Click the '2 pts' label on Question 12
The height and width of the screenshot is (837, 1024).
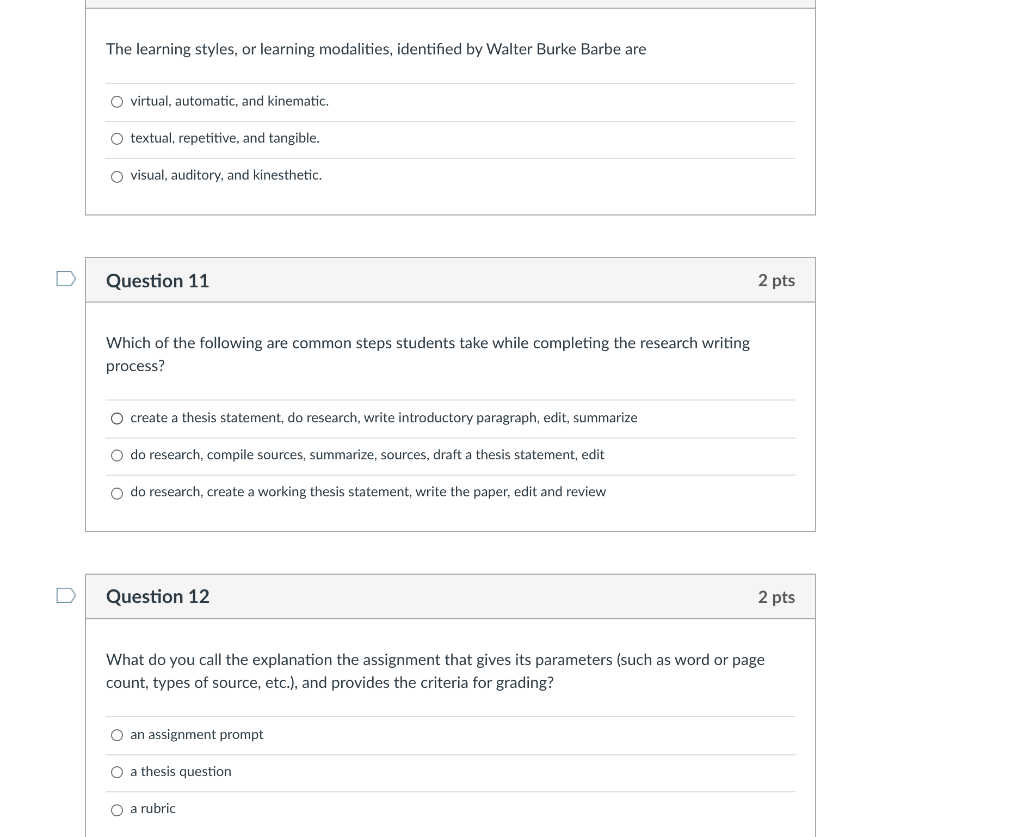[776, 596]
